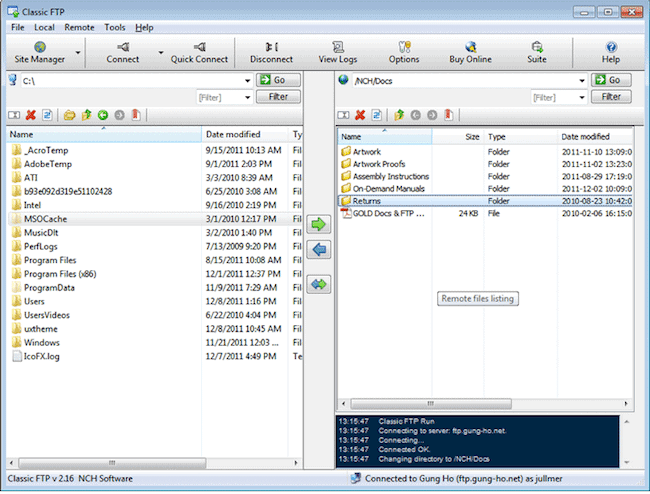Click the Buy Online toolbar icon

(x=471, y=53)
